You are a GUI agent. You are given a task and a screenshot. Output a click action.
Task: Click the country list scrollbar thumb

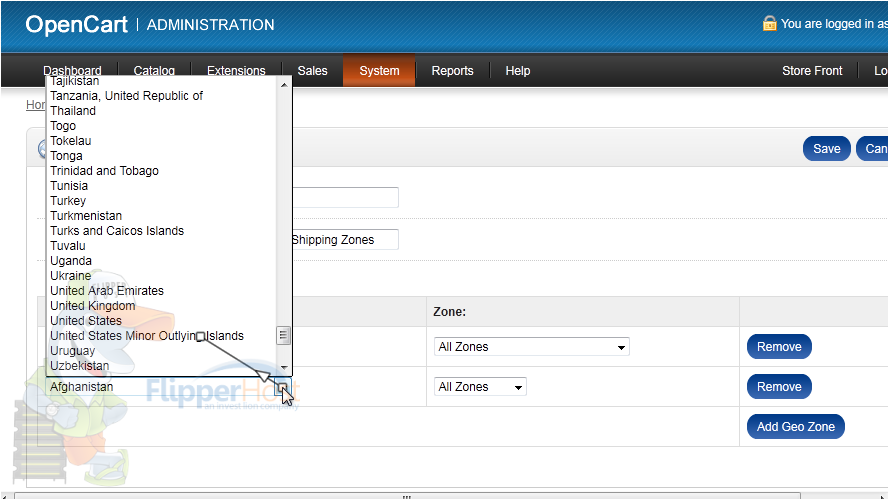(283, 335)
